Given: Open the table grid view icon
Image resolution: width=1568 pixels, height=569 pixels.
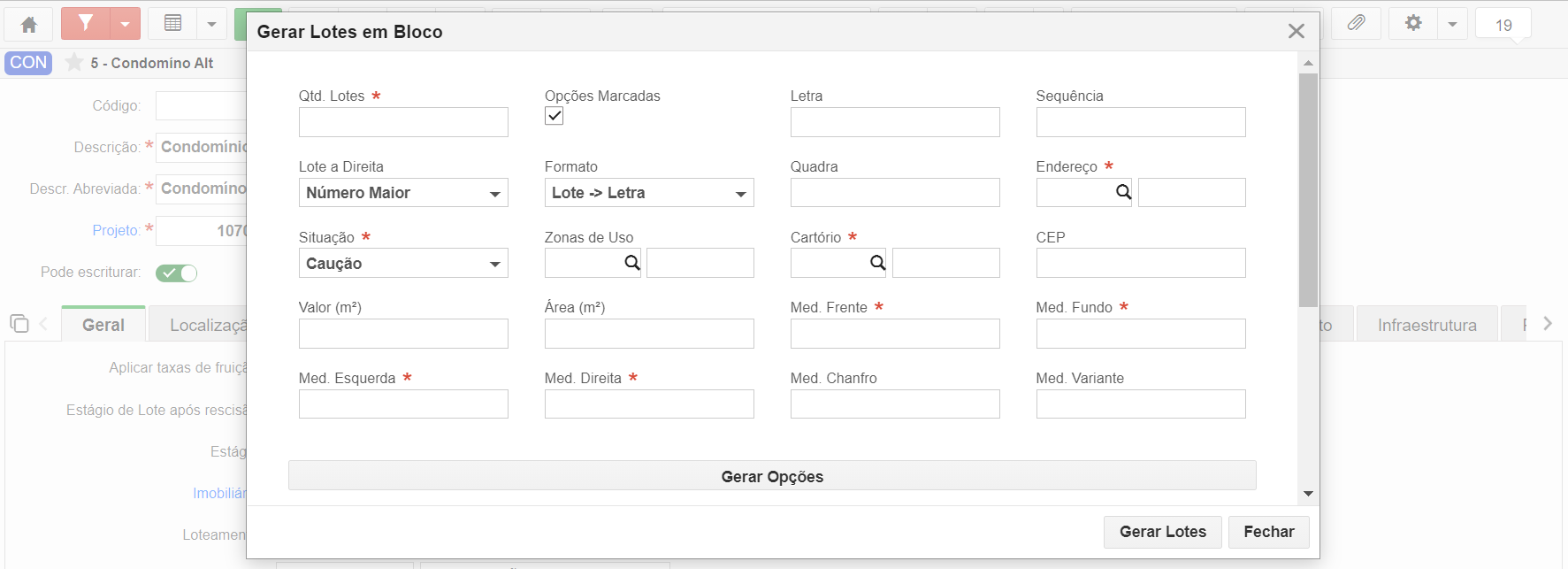Looking at the screenshot, I should coord(173,24).
